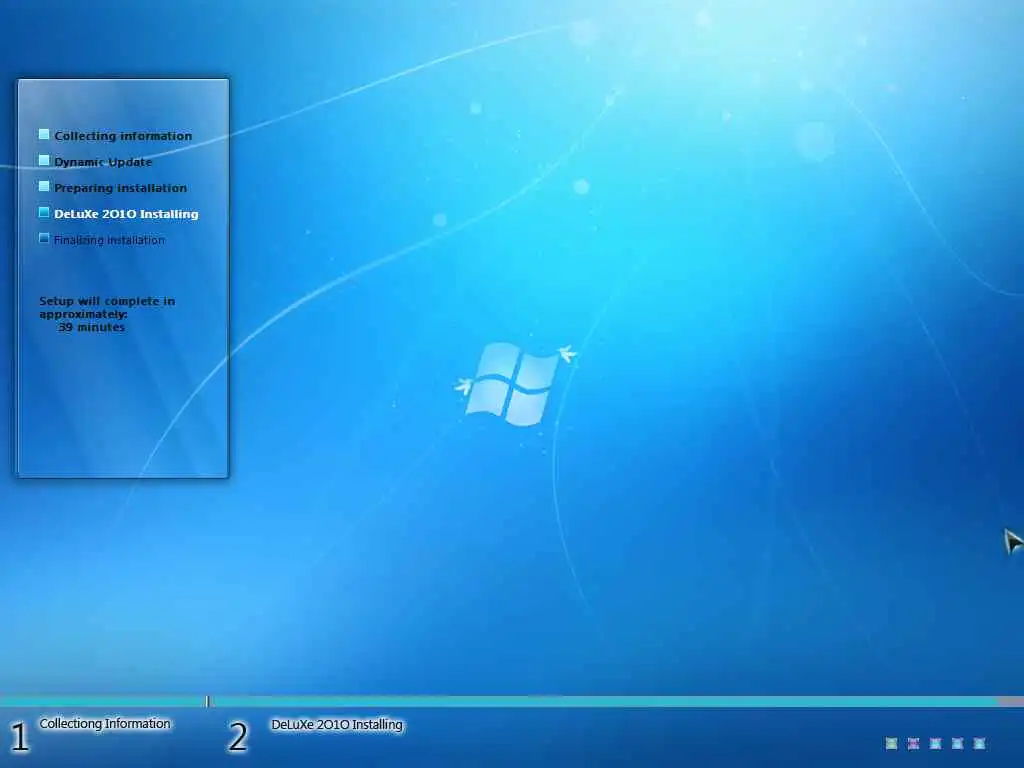Select the 'Preparing installation' step text
Screen dimensions: 1024x768
(120, 188)
